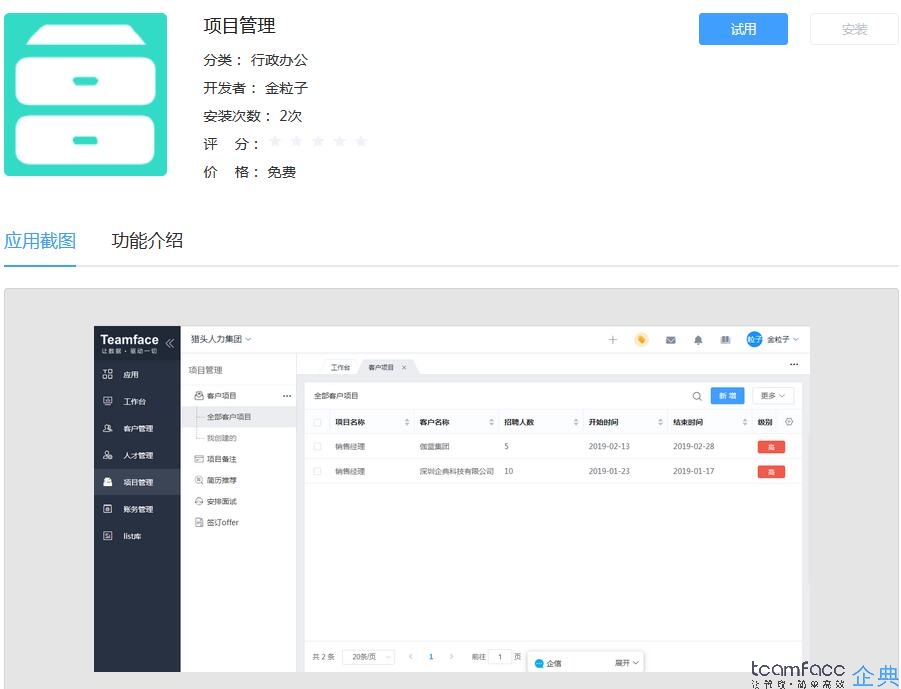Open the three-dot menu beside 客户项目
Viewport: 901px width, 689px height.
click(287, 396)
